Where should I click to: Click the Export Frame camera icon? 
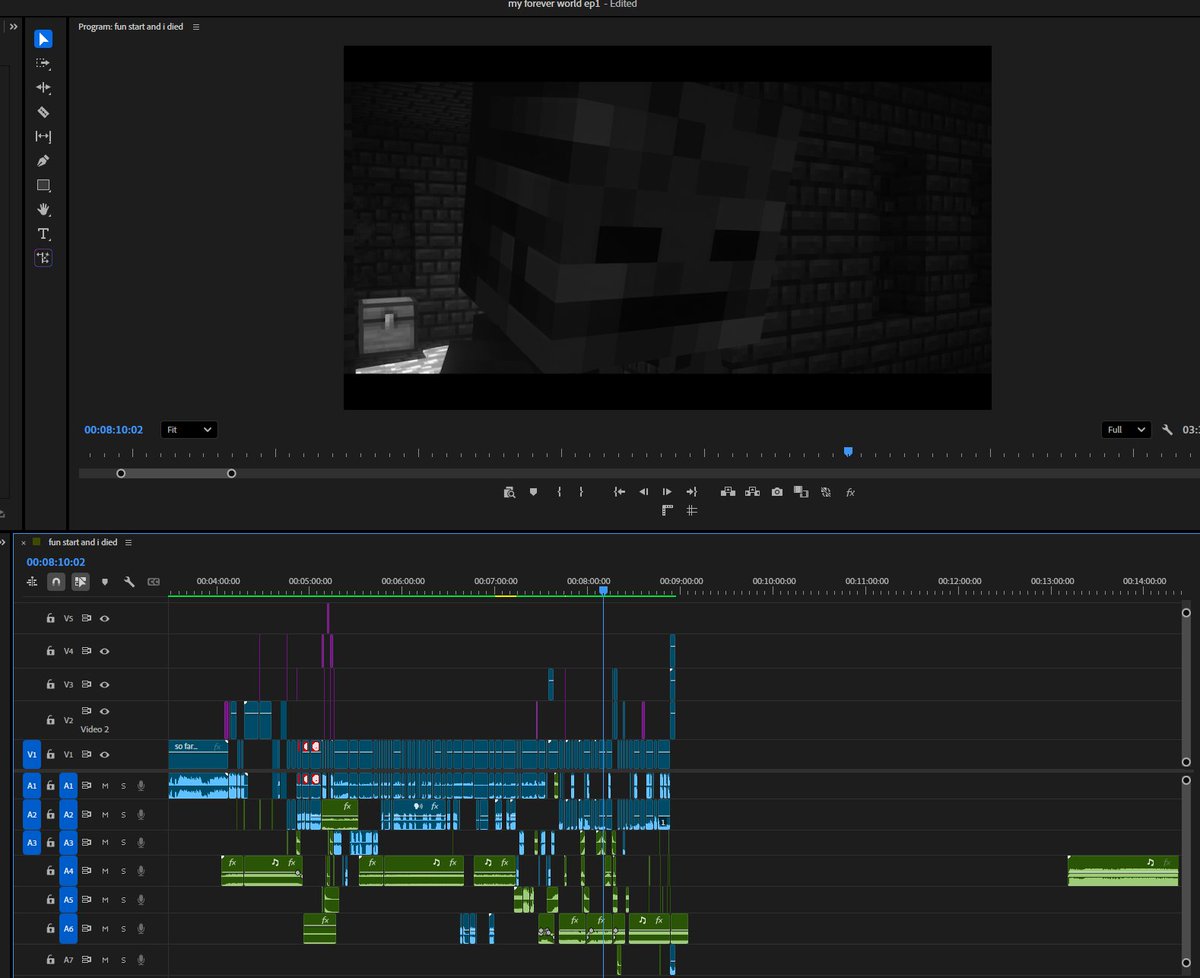777,492
